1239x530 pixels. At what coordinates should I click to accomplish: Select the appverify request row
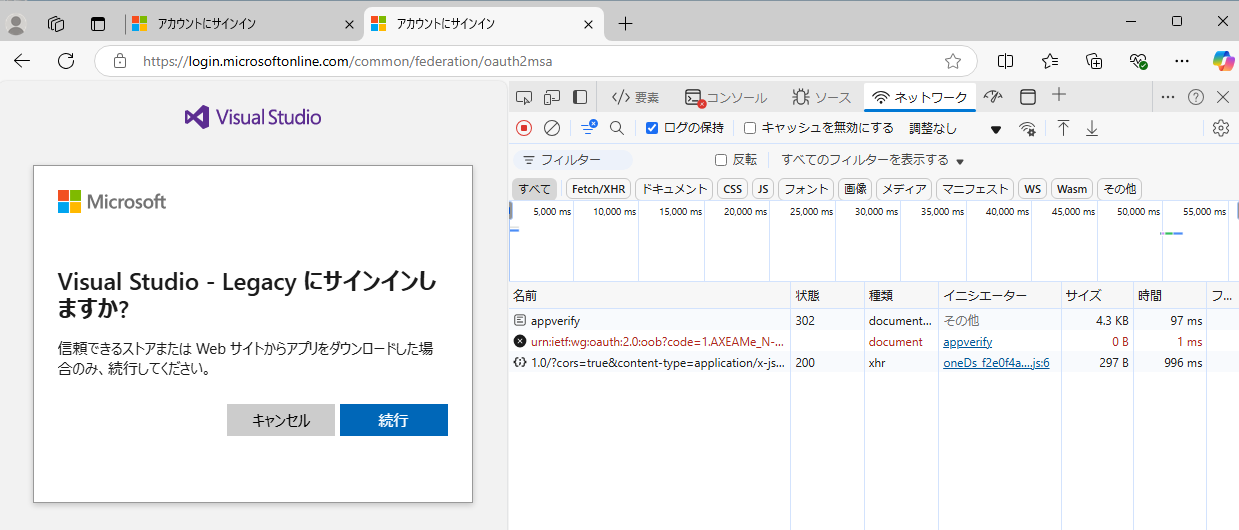click(x=874, y=321)
